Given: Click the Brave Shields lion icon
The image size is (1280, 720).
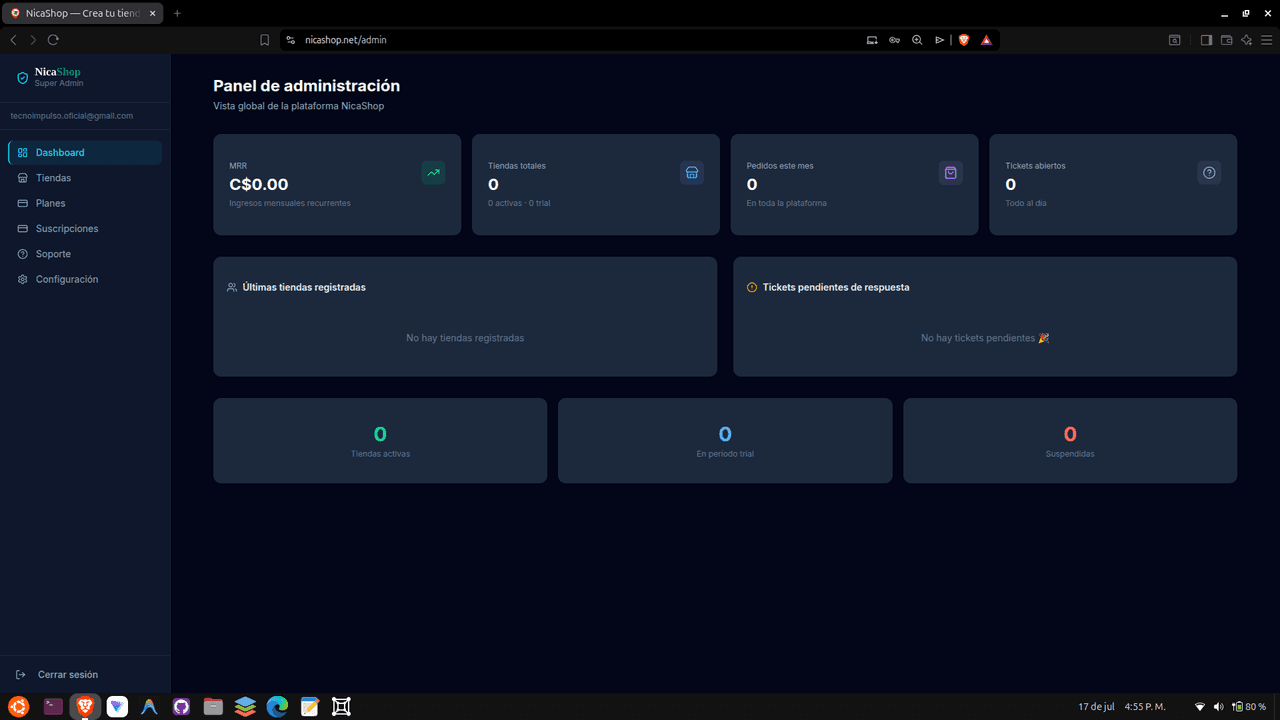Looking at the screenshot, I should [964, 40].
